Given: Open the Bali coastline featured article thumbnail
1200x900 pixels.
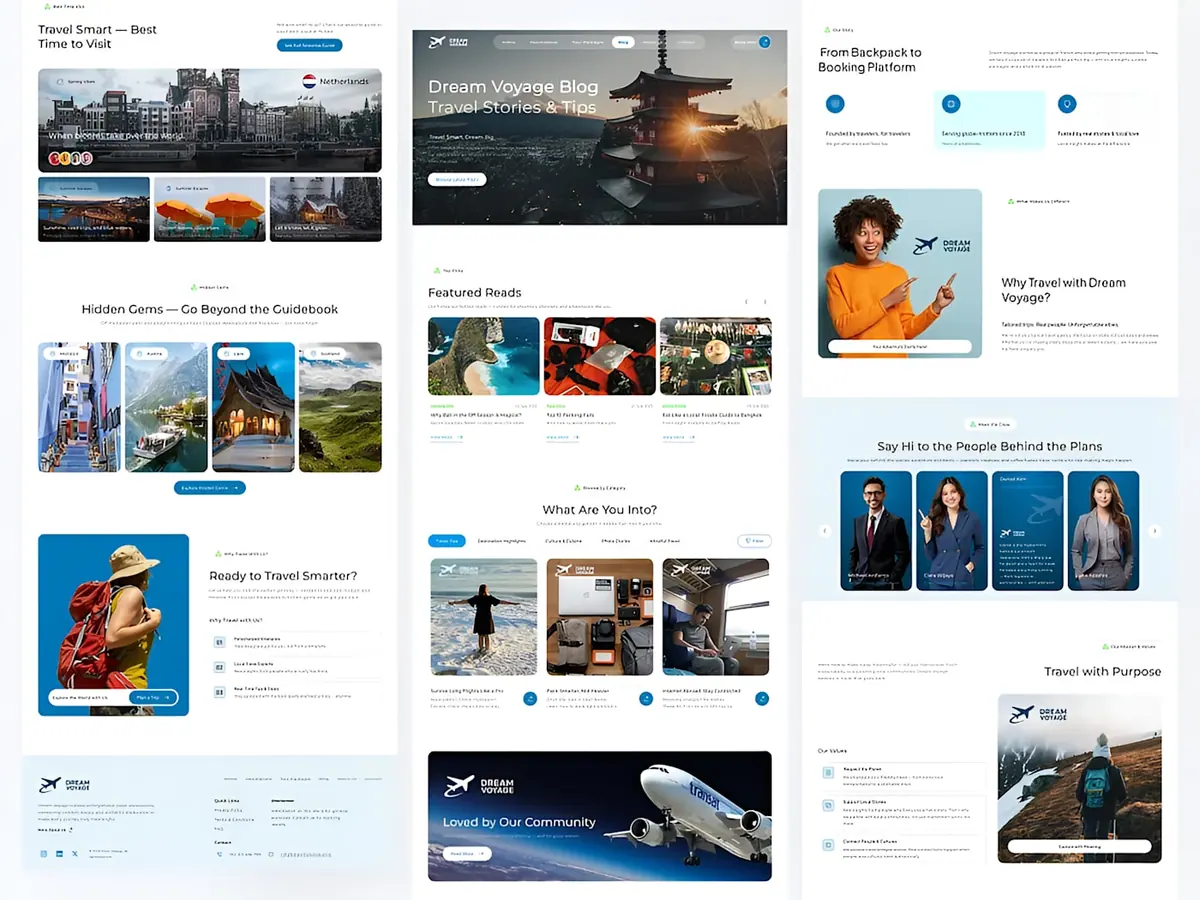Looking at the screenshot, I should [x=484, y=356].
